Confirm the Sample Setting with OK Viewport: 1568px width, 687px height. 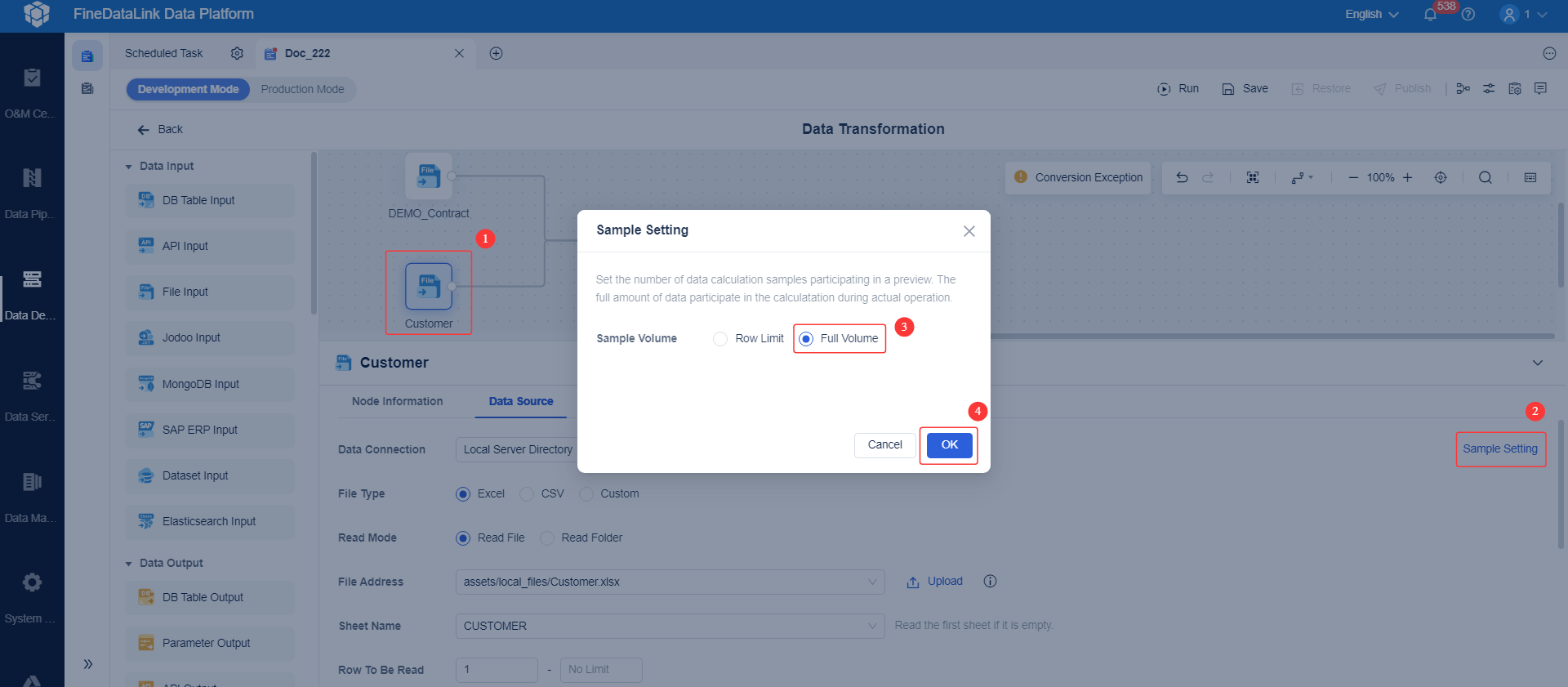pos(950,445)
